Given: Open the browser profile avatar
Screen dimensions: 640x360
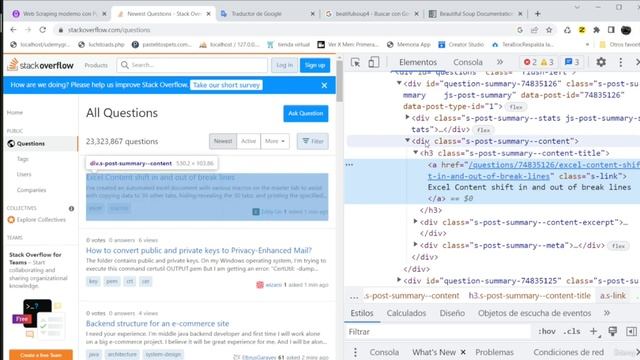Looking at the screenshot, I should click(626, 30).
